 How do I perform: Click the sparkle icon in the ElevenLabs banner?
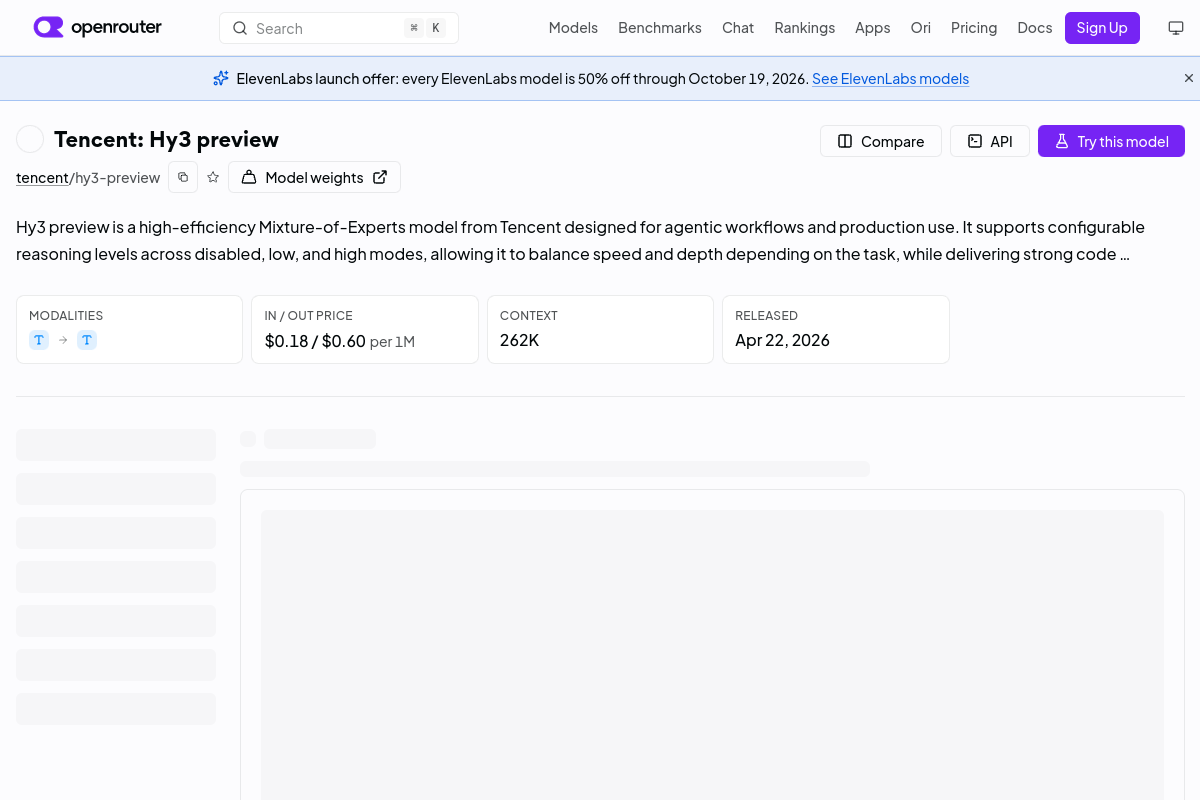[x=221, y=78]
